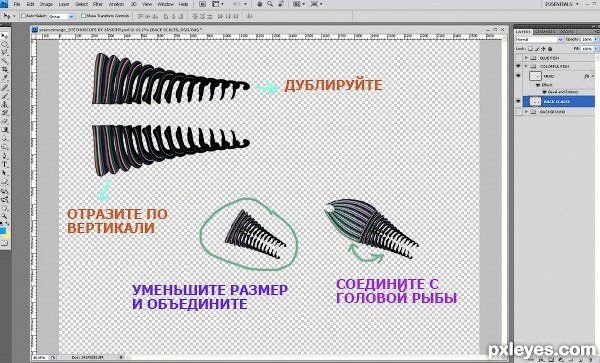Open the Opacity value slider arrow

[x=596, y=39]
